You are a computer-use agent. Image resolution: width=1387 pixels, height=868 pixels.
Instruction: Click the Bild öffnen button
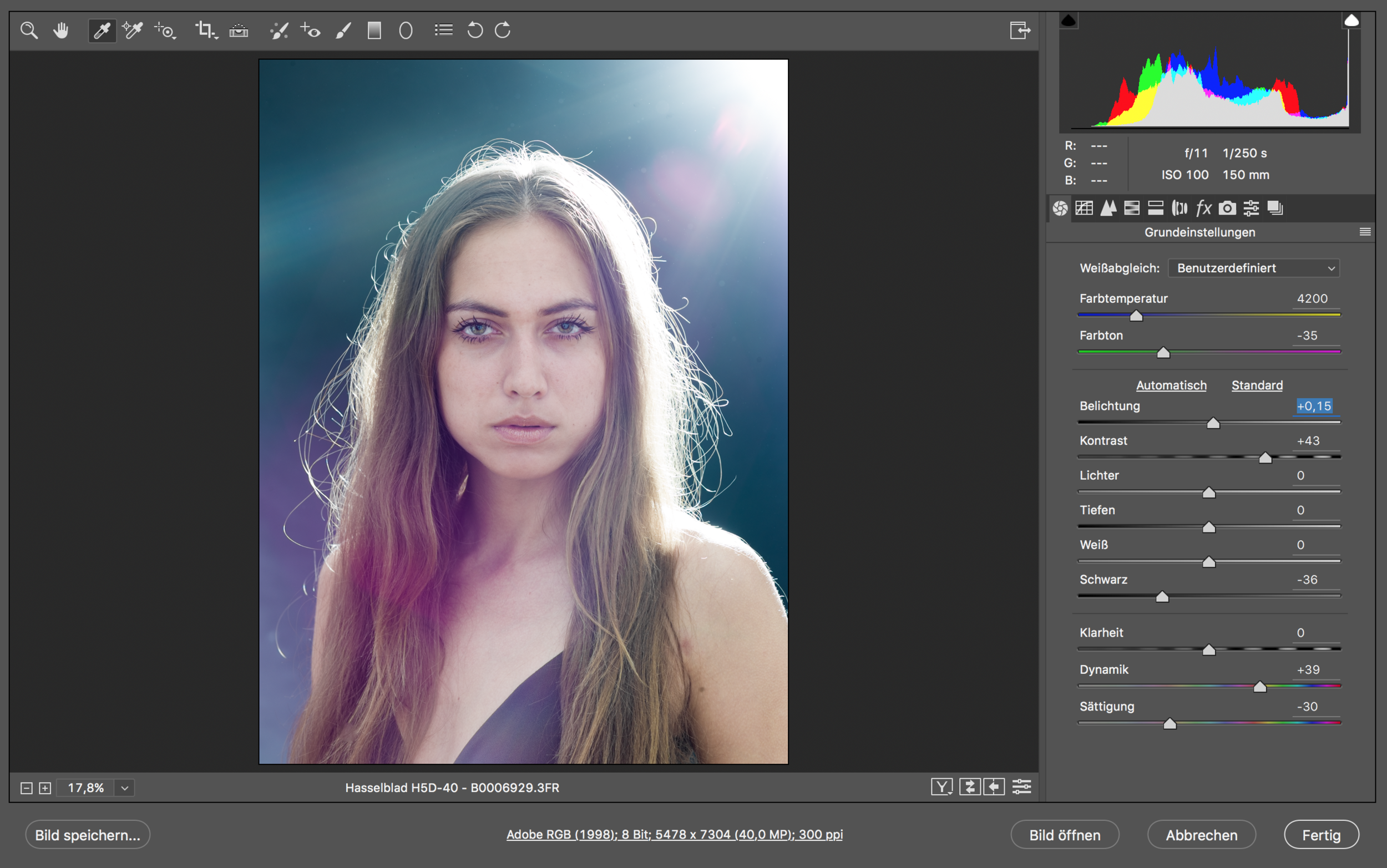tap(1064, 835)
